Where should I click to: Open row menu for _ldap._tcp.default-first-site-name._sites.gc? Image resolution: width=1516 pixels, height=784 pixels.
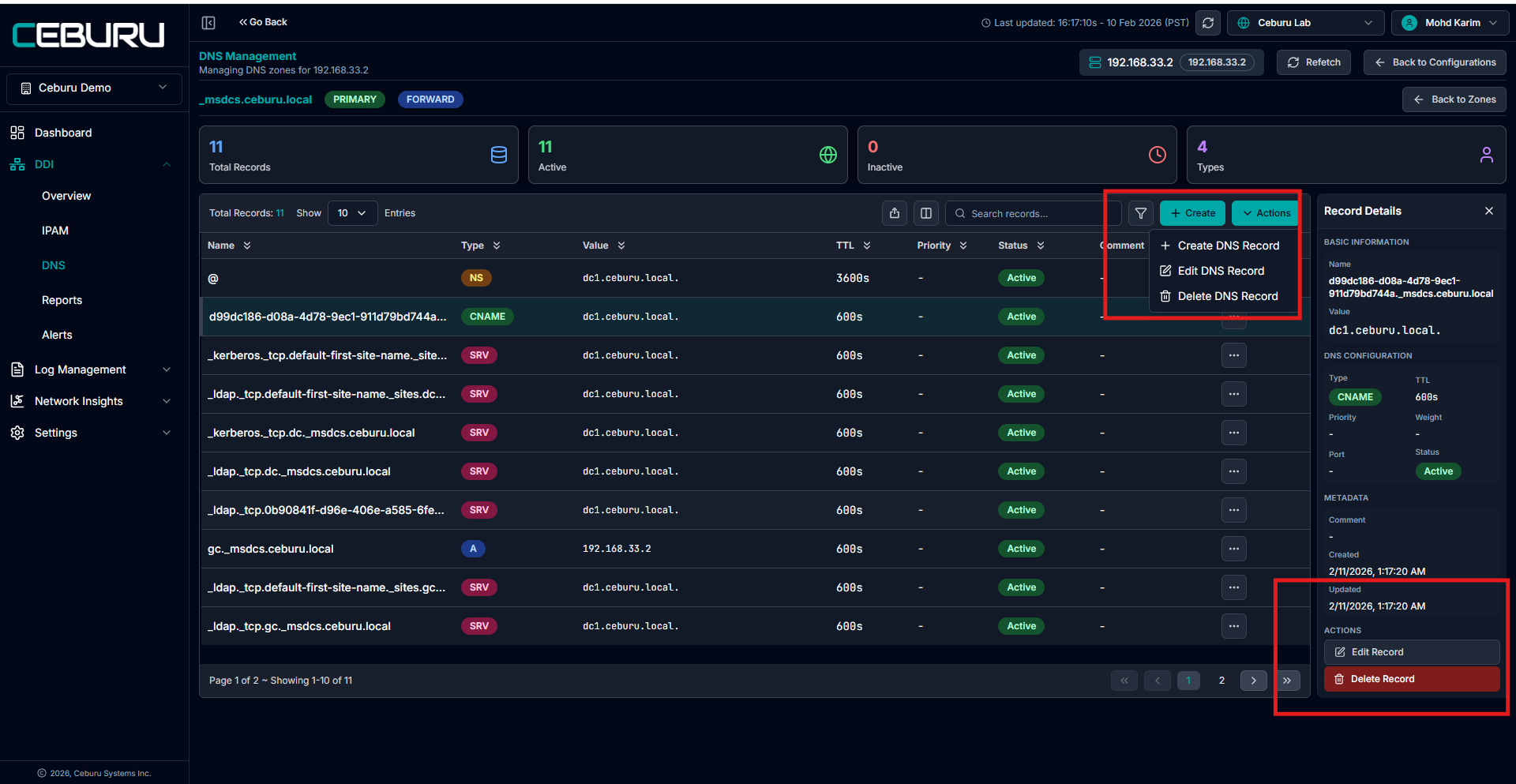(x=1234, y=587)
